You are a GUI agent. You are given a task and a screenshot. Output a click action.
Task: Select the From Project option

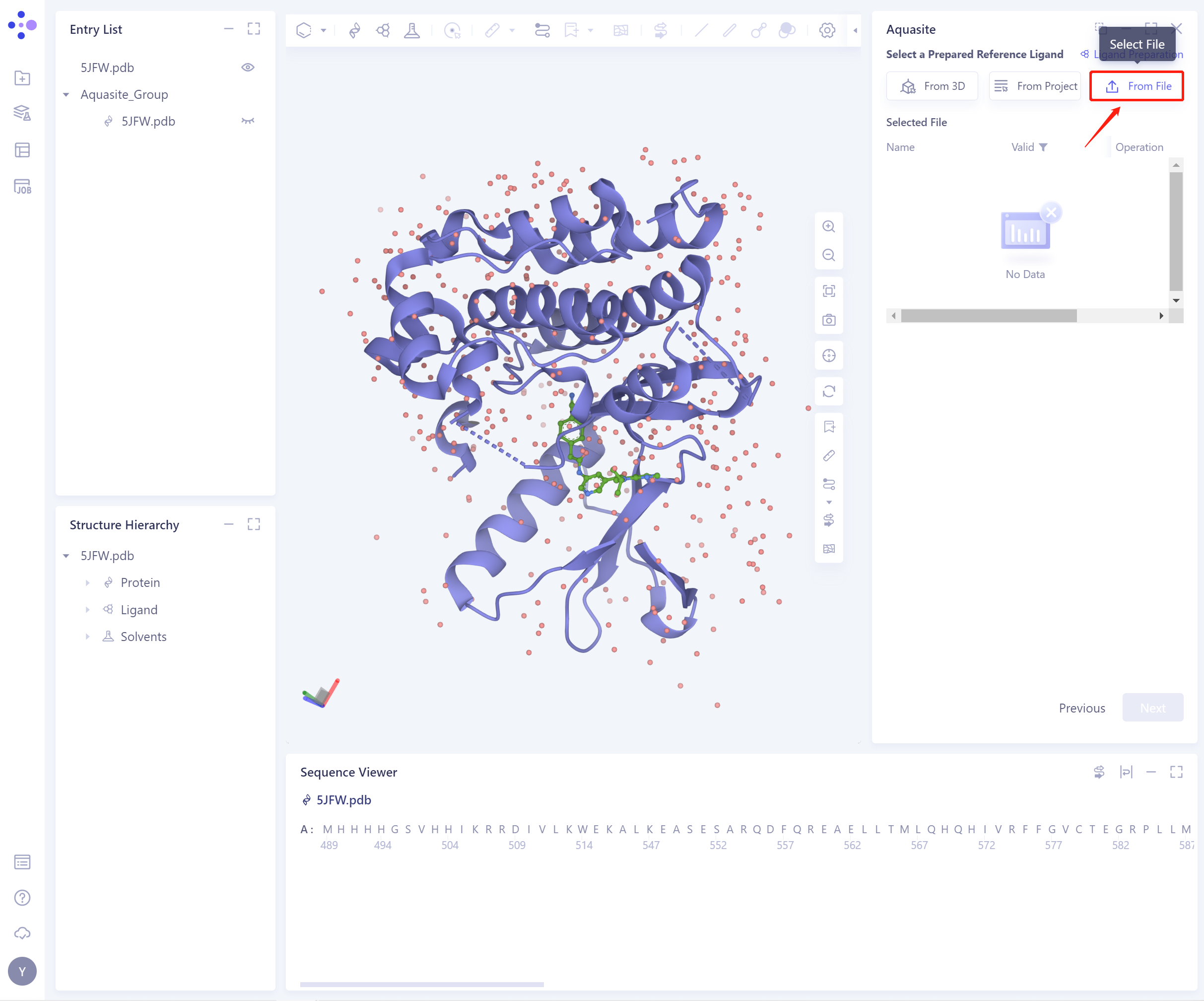point(1034,86)
